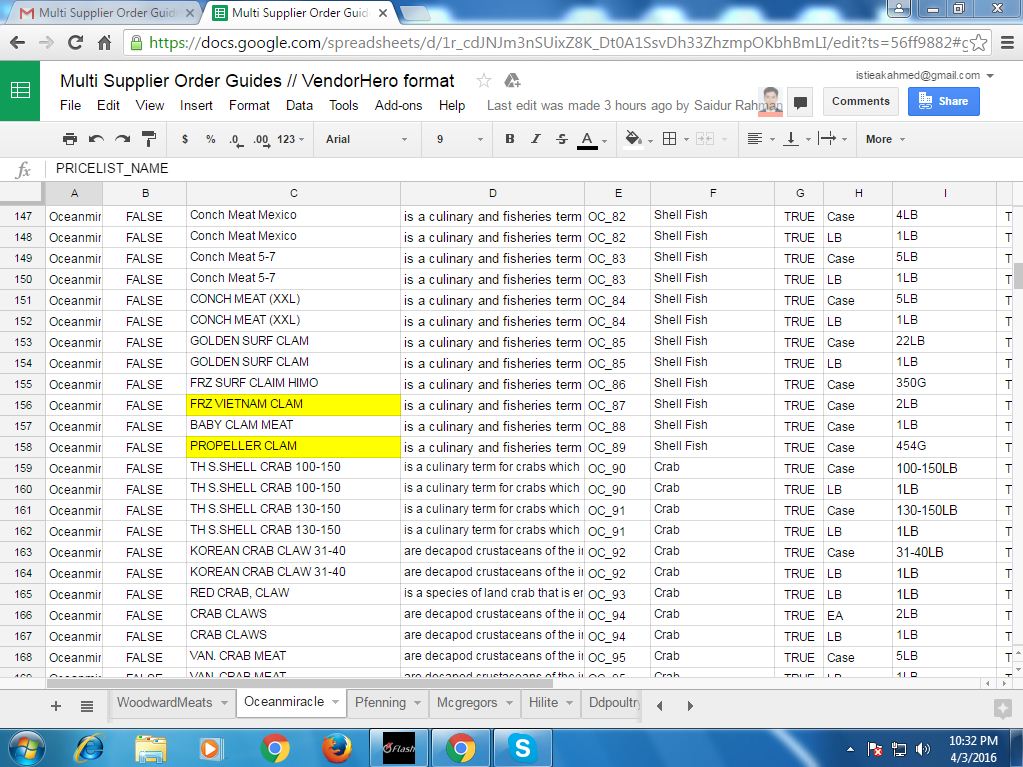Click the formula bar input
Viewport: 1023px width, 767px height.
532,169
